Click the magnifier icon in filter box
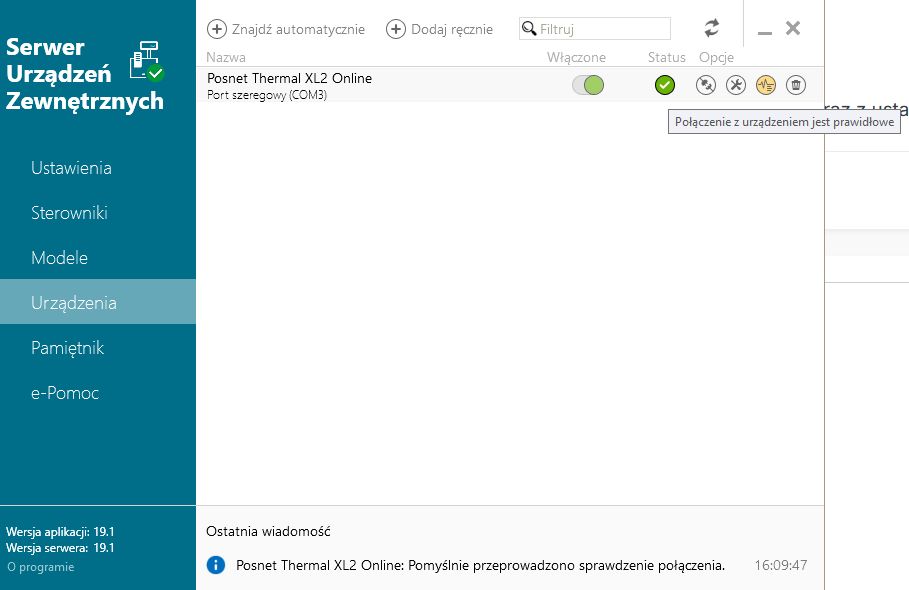Viewport: 909px width, 590px height. (529, 28)
